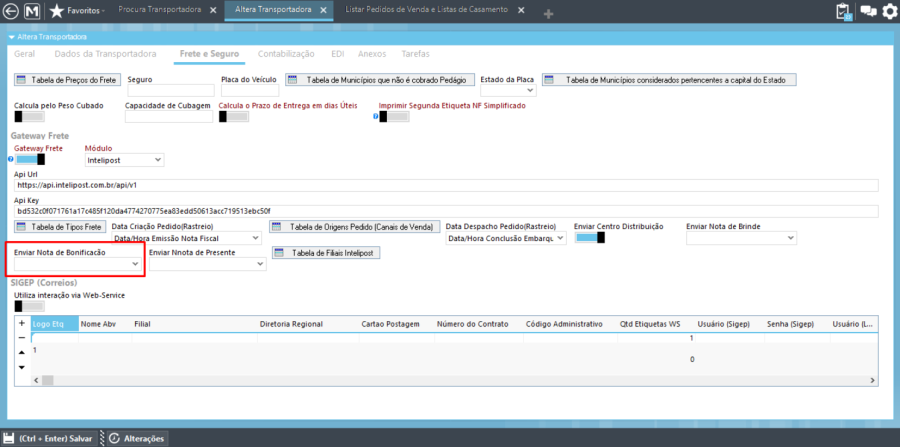Viewport: 900px width, 447px height.
Task: Move SIGEP grid row down
Action: [22, 367]
